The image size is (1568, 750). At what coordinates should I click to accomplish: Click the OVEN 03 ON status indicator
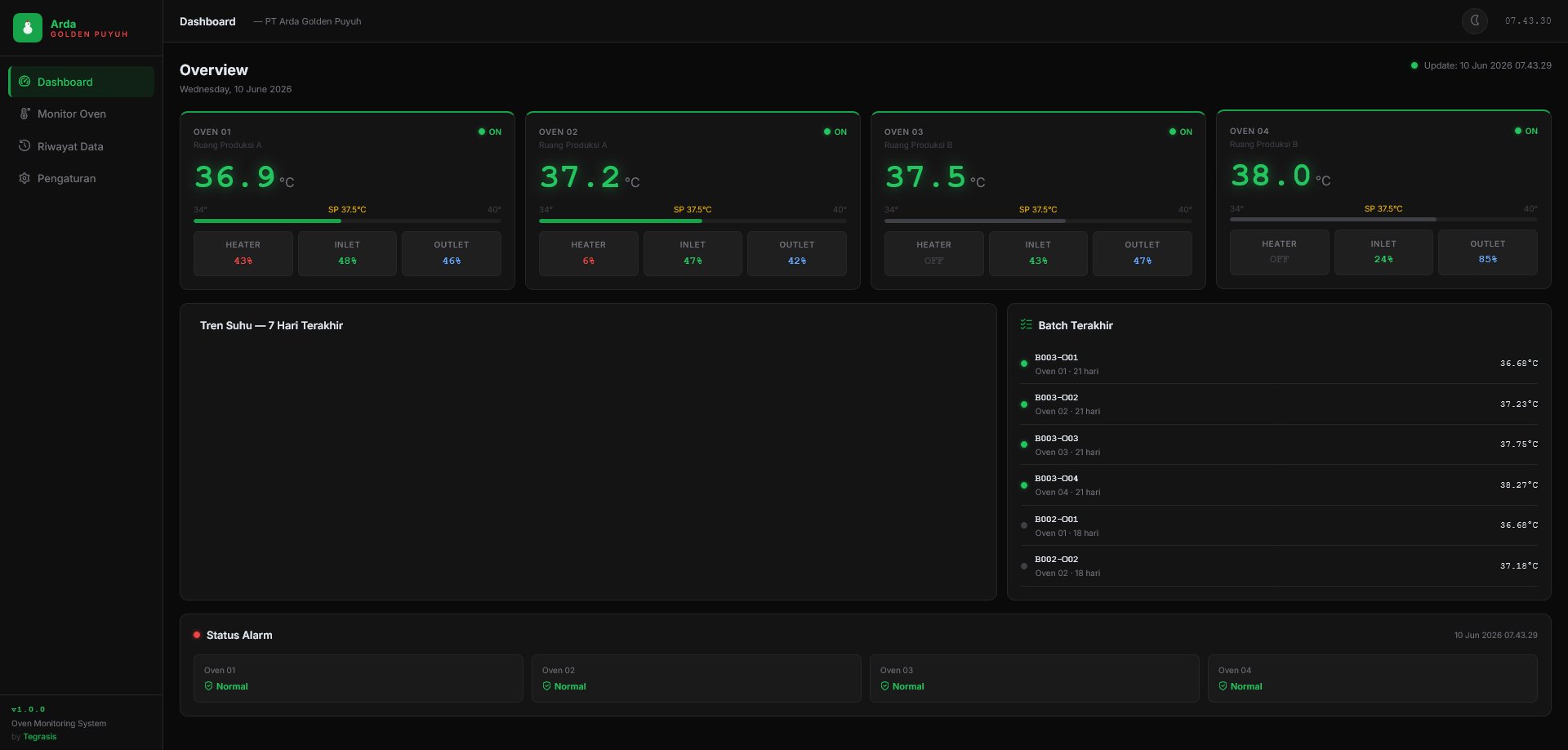point(1181,132)
